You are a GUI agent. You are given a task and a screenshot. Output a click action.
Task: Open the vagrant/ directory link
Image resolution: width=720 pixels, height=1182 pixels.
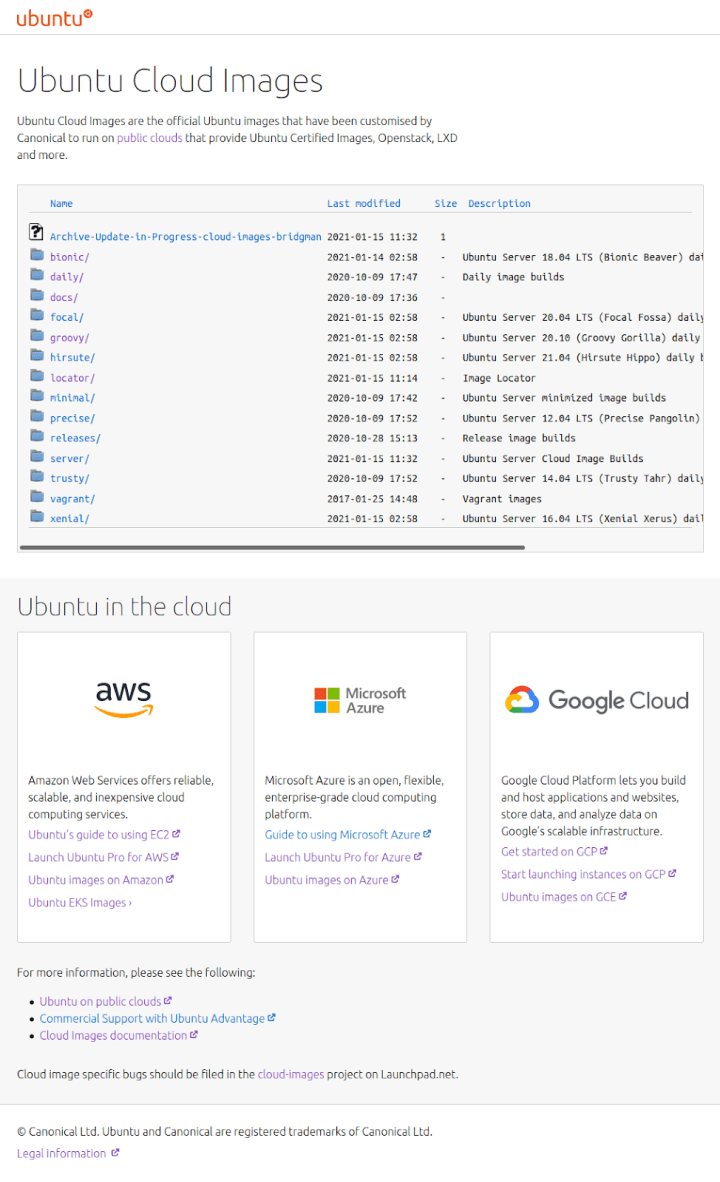coord(72,499)
